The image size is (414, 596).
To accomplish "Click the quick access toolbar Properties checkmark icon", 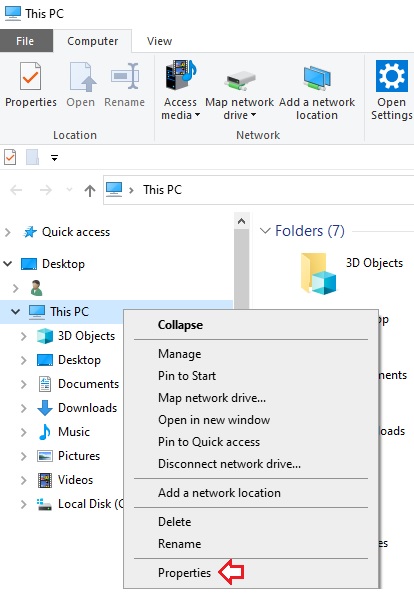I will click(x=10, y=157).
